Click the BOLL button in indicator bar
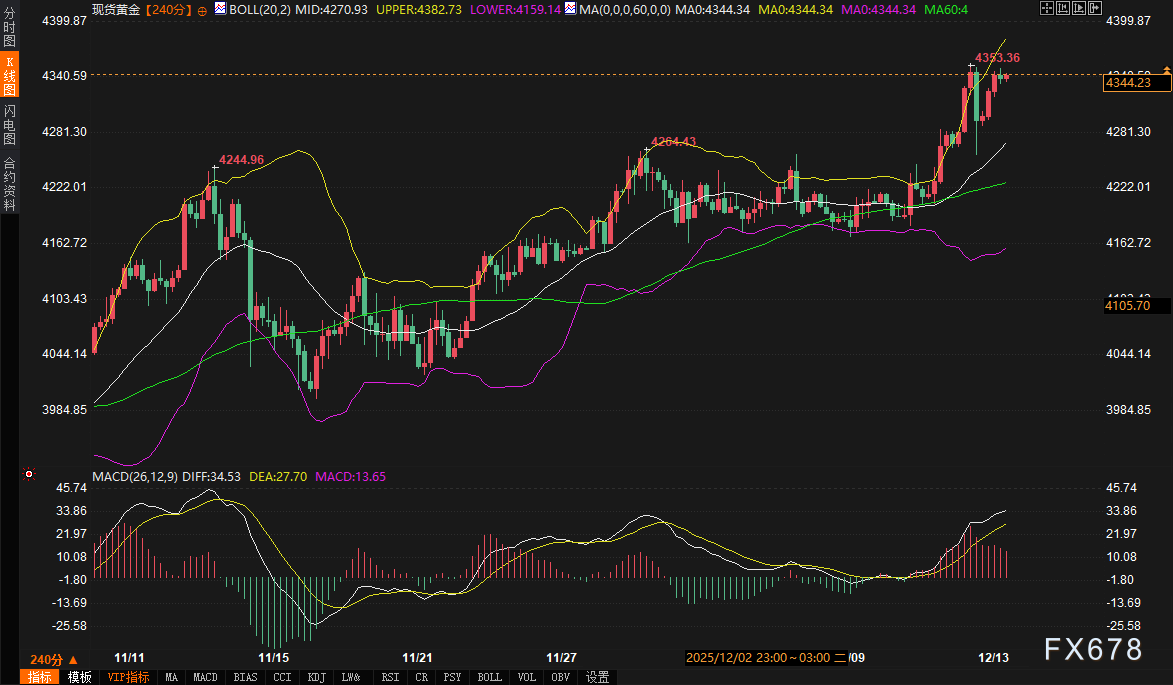This screenshot has height=685, width=1173. click(489, 677)
